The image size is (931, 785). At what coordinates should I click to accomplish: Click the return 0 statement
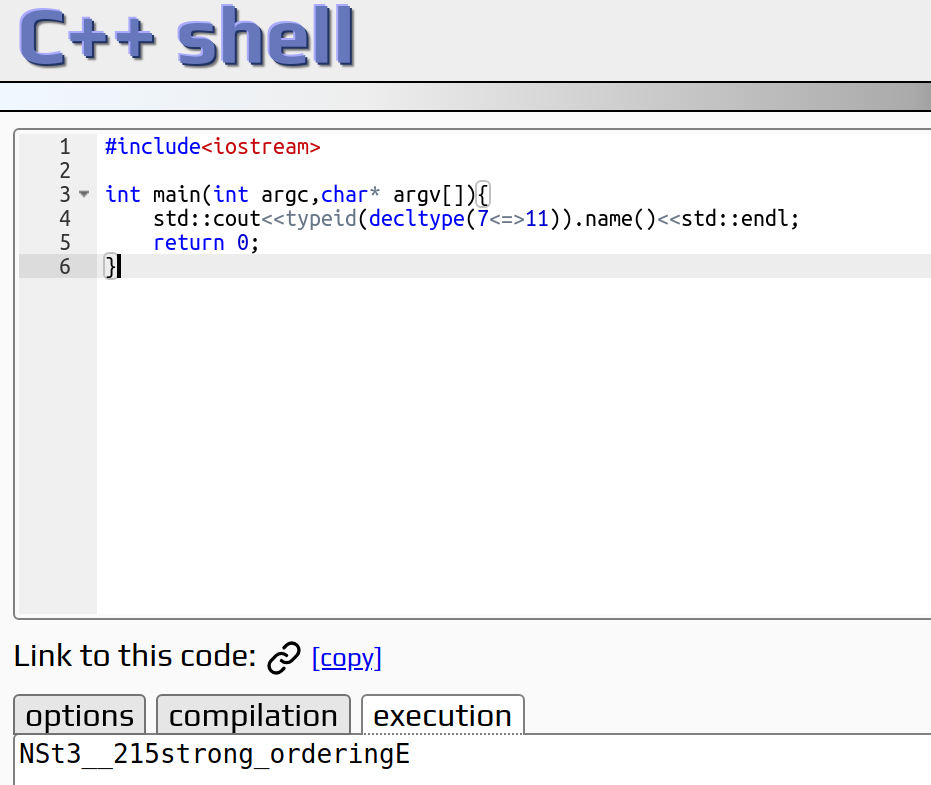pos(206,242)
